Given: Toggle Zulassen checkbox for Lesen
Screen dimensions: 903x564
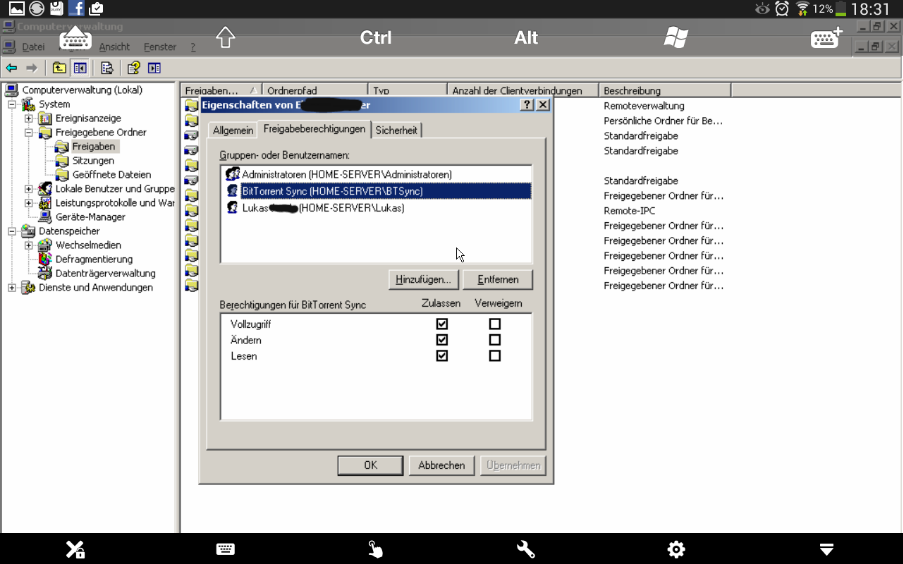Looking at the screenshot, I should pos(442,356).
